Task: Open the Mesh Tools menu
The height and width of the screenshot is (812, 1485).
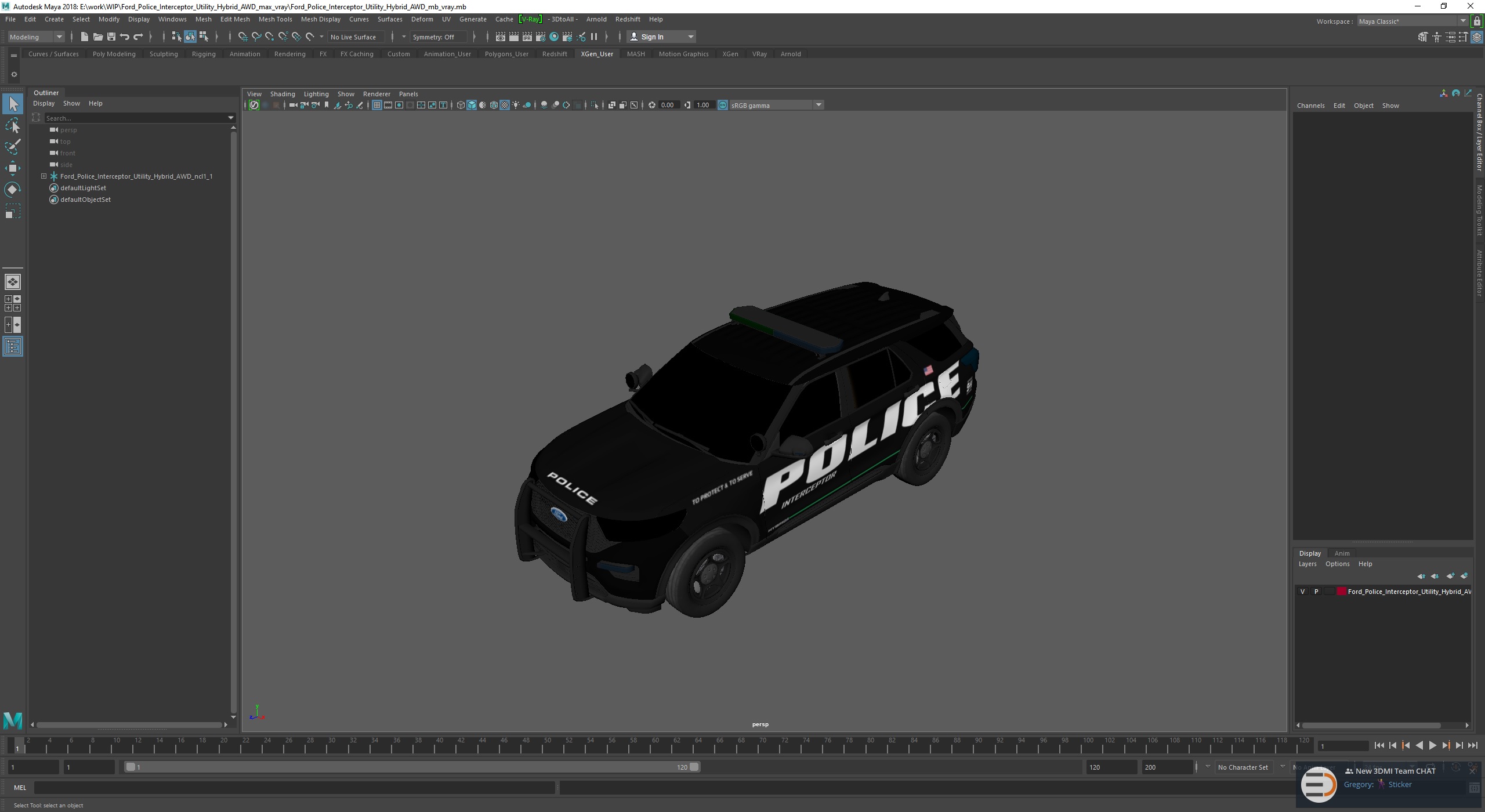Action: 275,19
